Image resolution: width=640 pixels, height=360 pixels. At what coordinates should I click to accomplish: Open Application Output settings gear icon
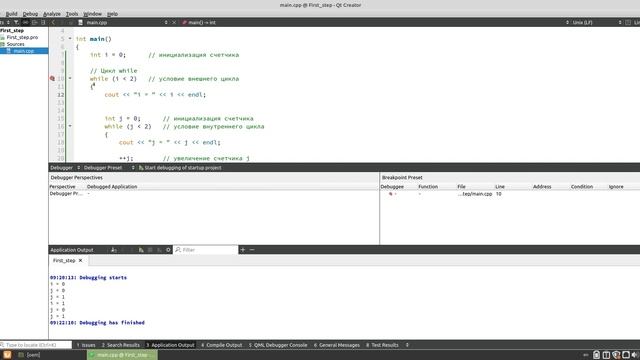tap(168, 250)
